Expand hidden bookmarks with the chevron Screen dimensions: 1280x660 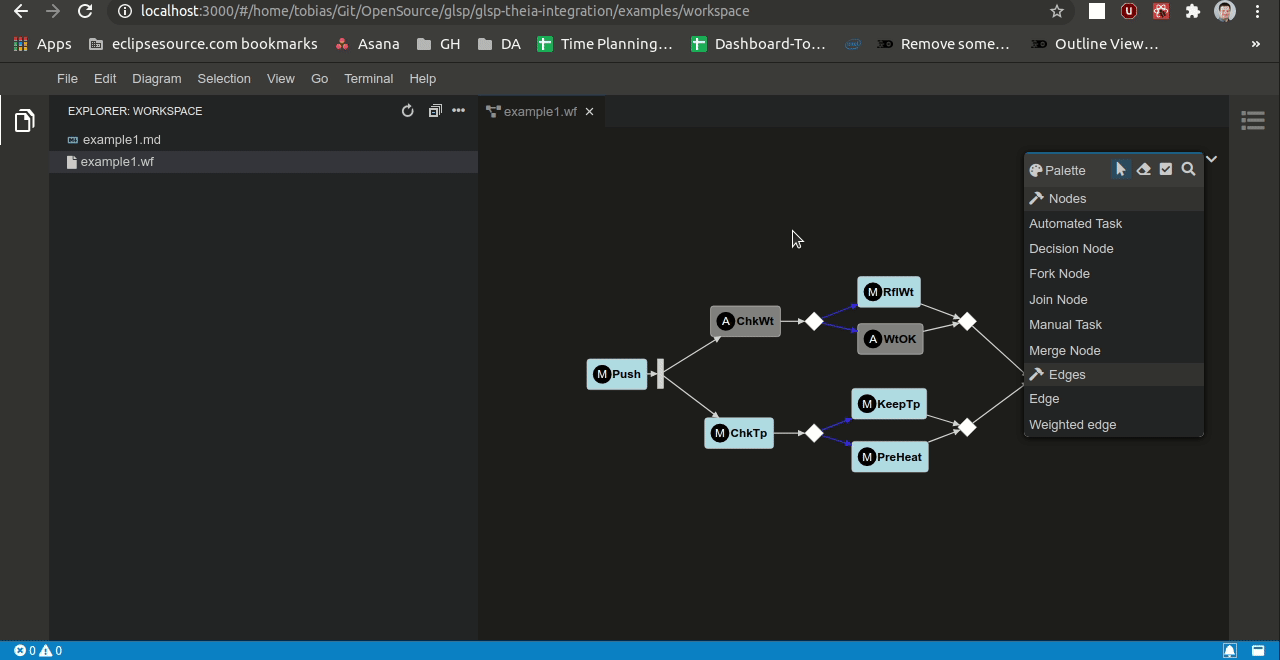point(1254,43)
